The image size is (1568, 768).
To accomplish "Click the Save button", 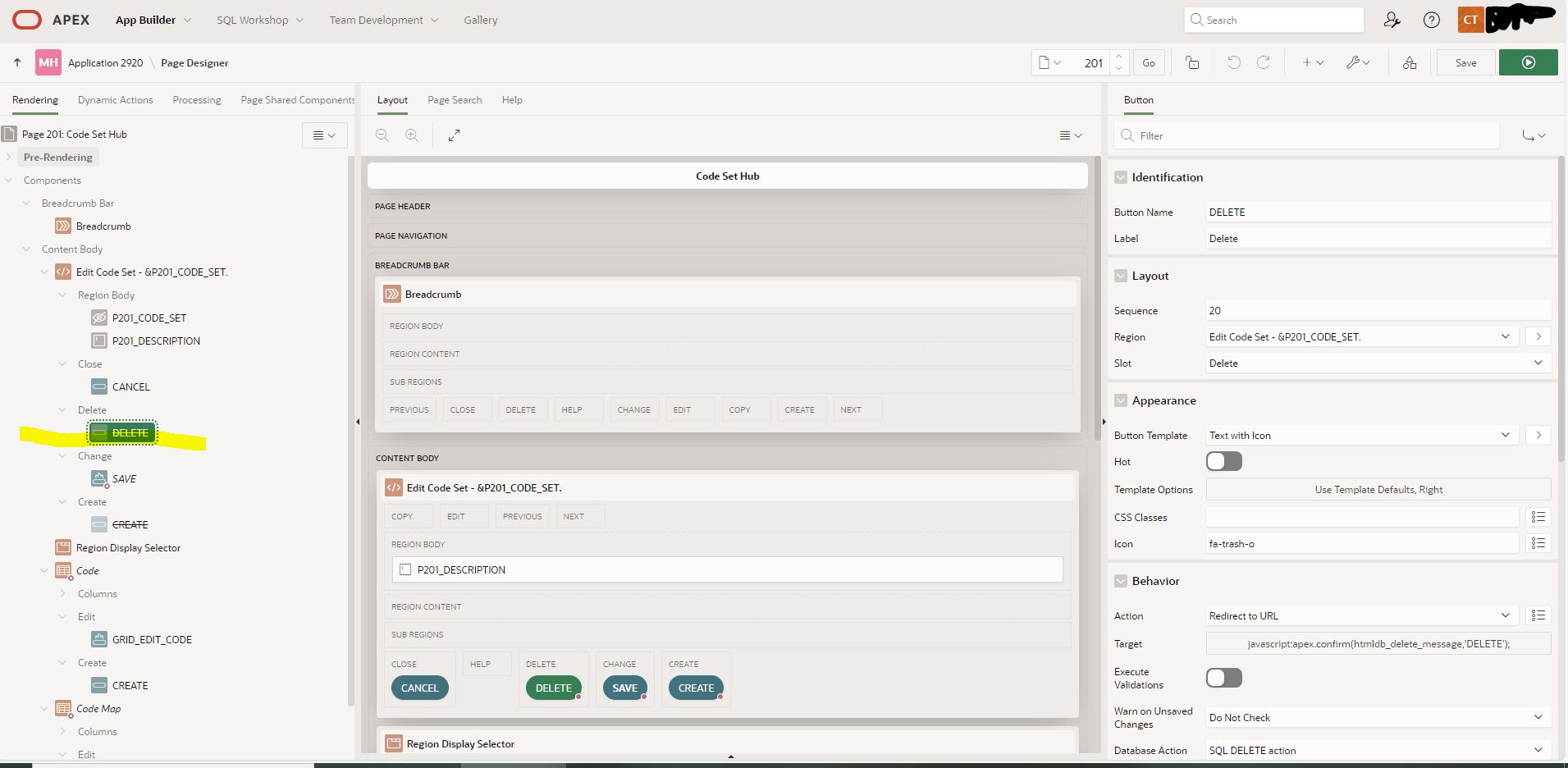I will 1465,62.
